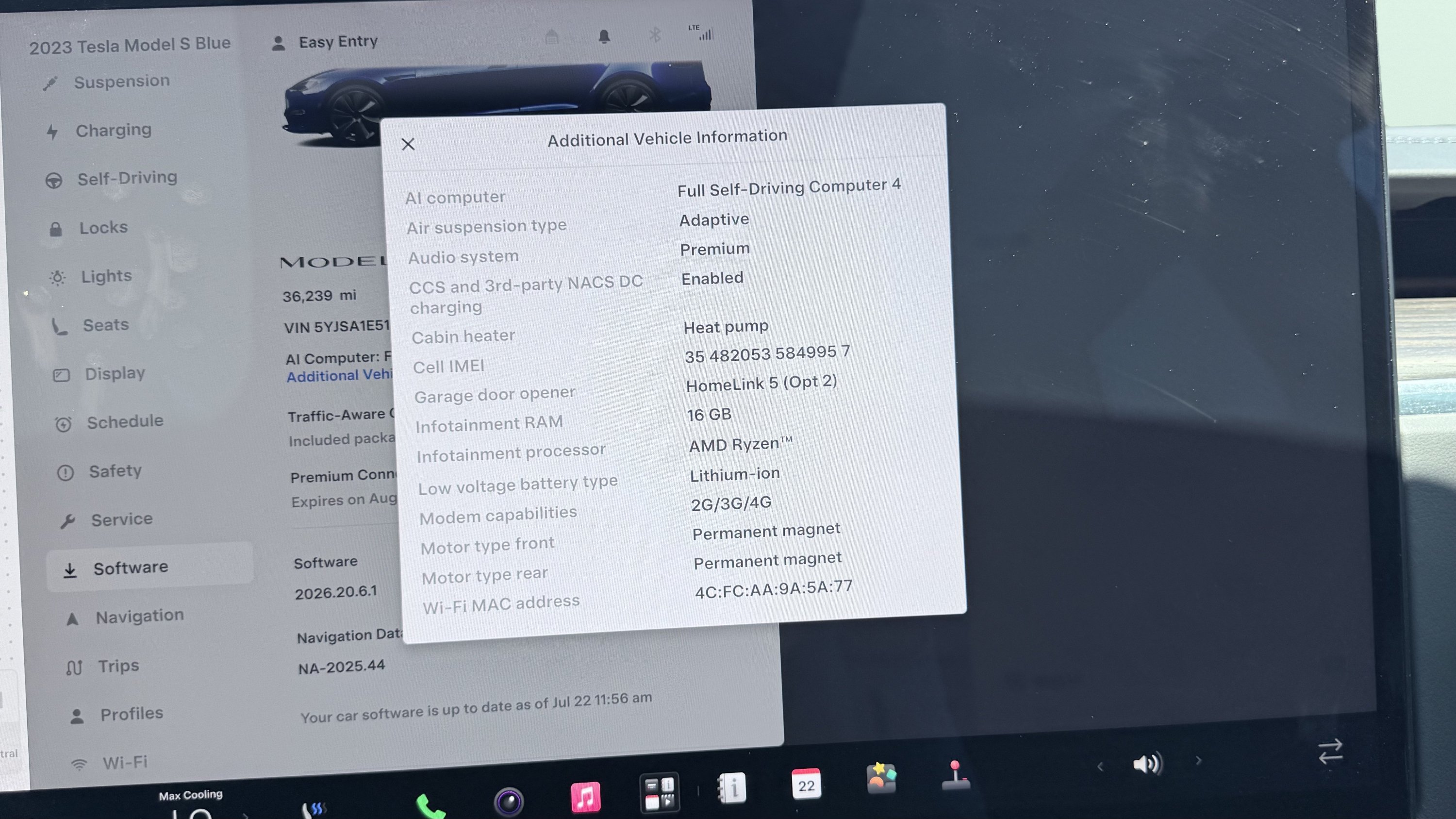Viewport: 1456px width, 819px height.
Task: Select the Enabled CCS charging value
Action: click(712, 279)
